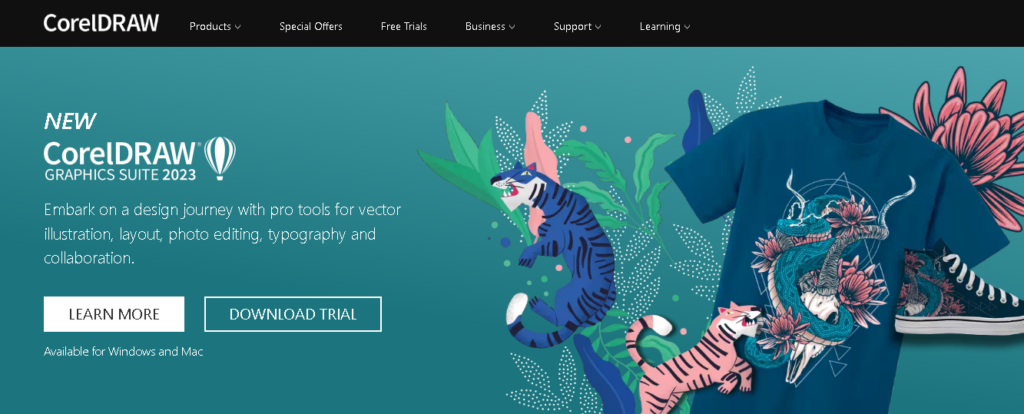Go to Free Trials

click(404, 27)
